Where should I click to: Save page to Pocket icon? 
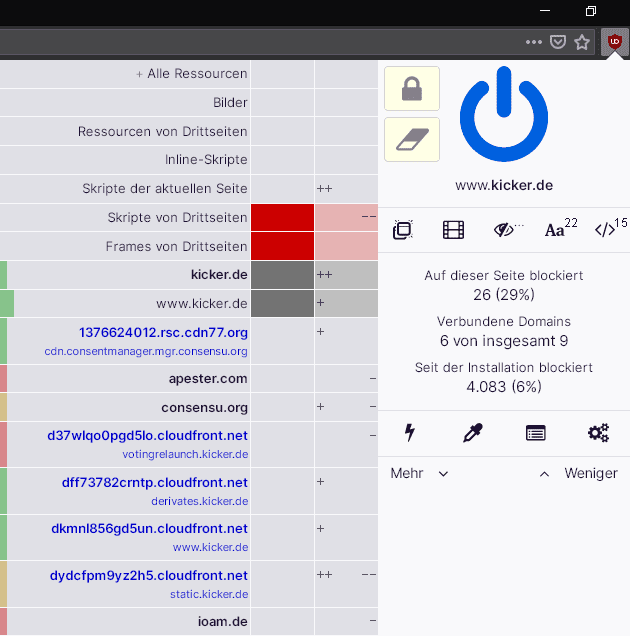(558, 42)
